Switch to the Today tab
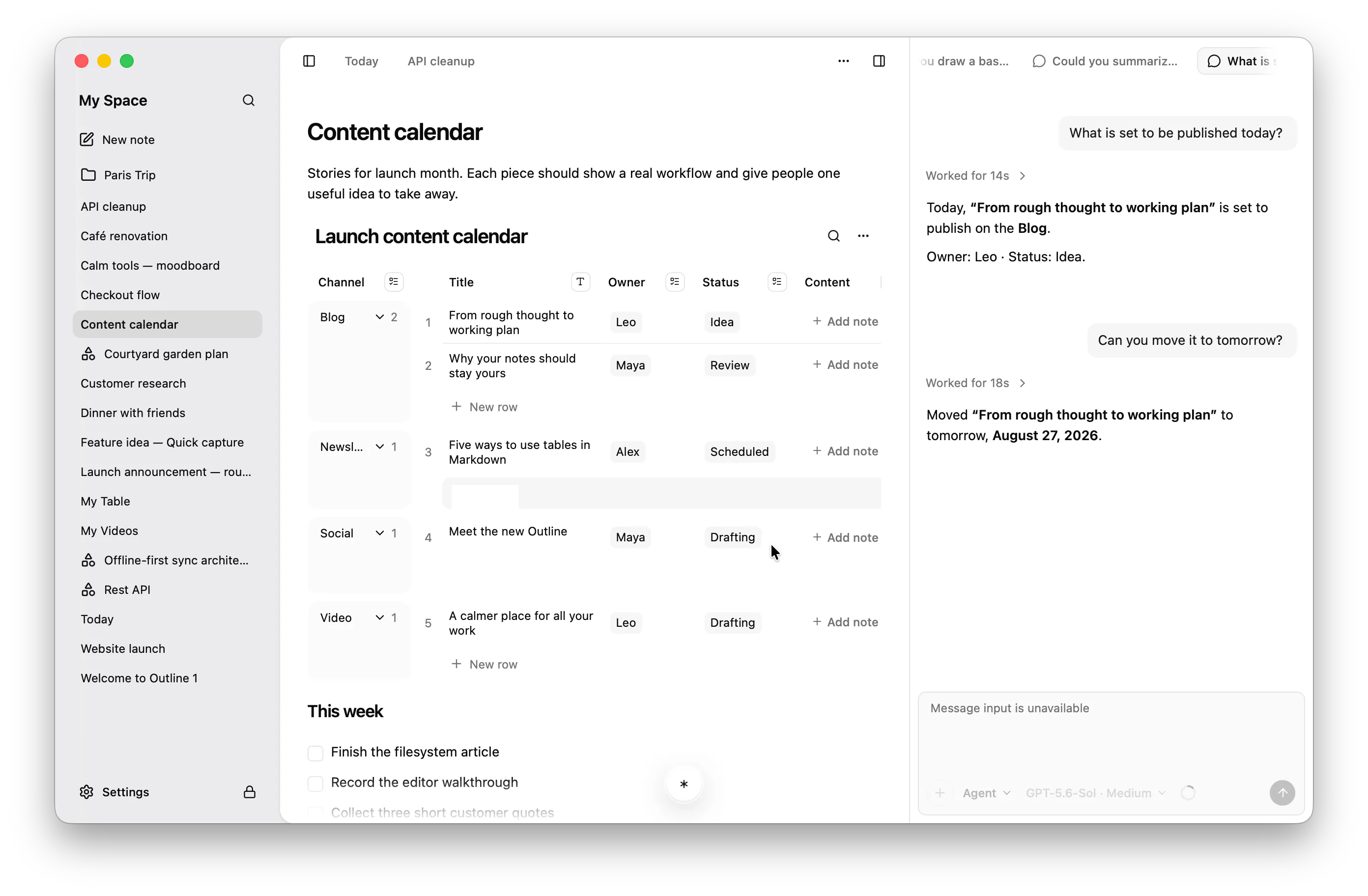Screen dimensions: 1368x896 click(361, 61)
